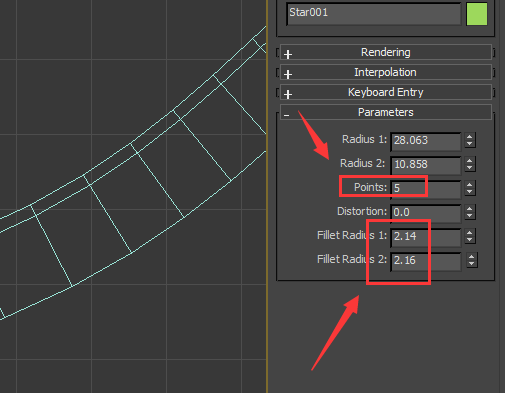Click the Star001 object name field
505x393 pixels.
coord(374,14)
